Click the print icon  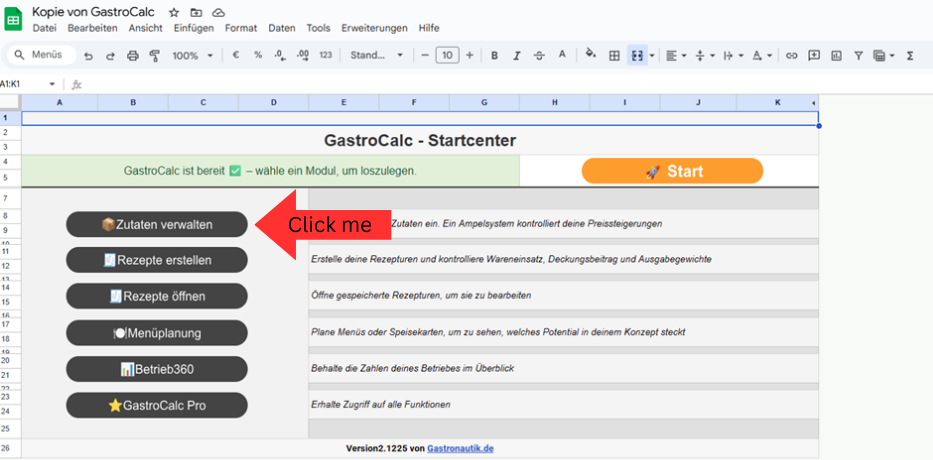pyautogui.click(x=133, y=55)
